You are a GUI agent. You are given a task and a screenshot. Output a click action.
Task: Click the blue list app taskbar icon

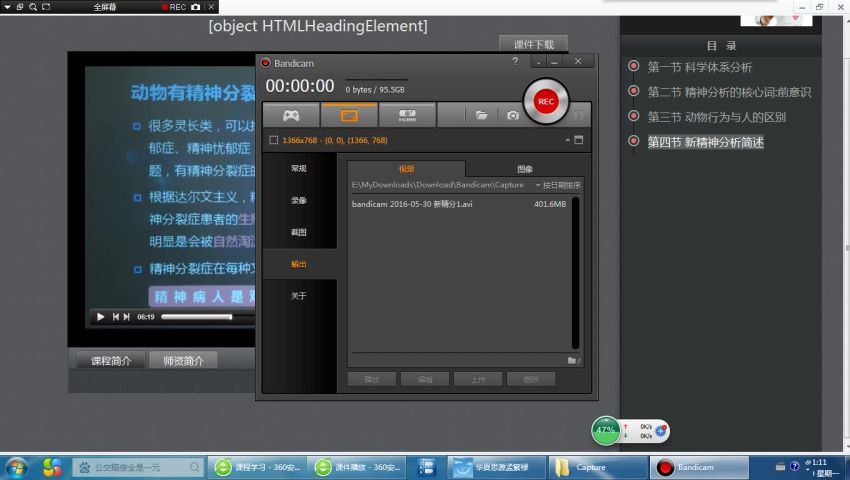tap(427, 468)
